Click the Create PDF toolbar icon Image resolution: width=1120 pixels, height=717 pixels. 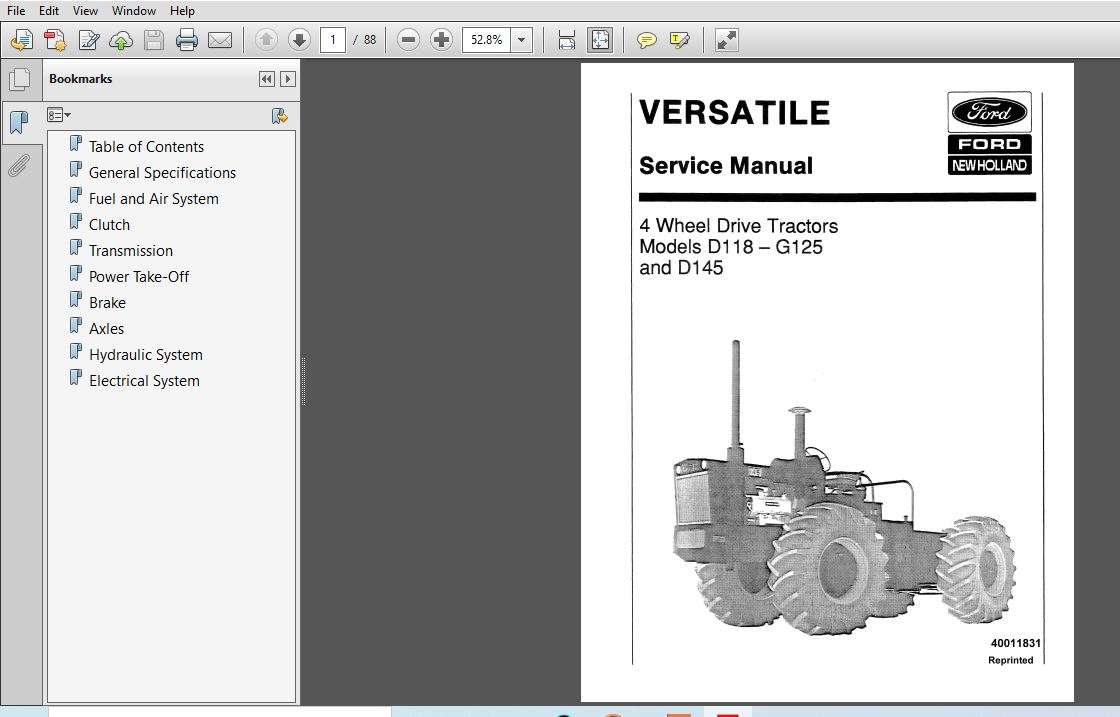click(55, 40)
